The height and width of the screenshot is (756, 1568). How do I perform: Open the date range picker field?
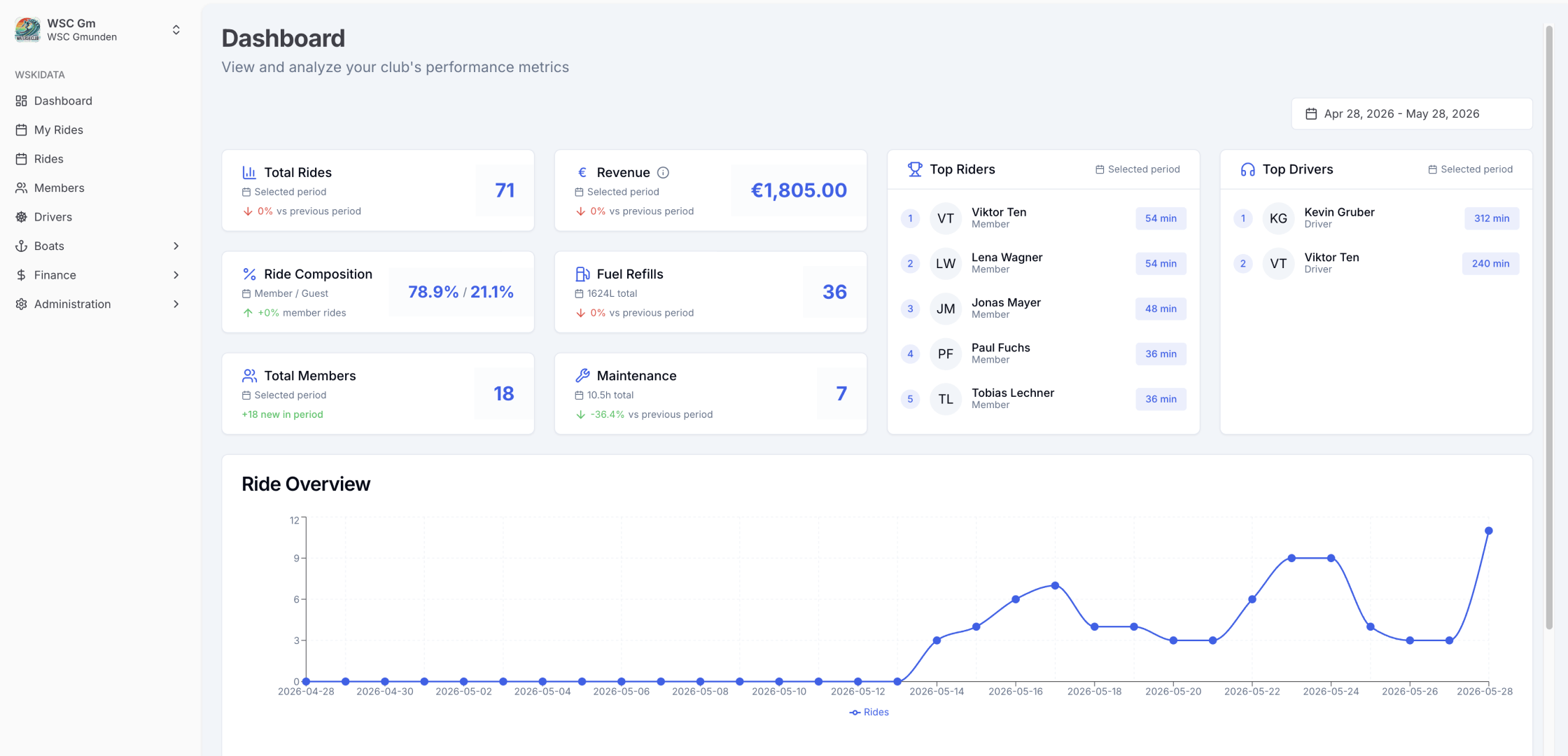tap(1411, 113)
